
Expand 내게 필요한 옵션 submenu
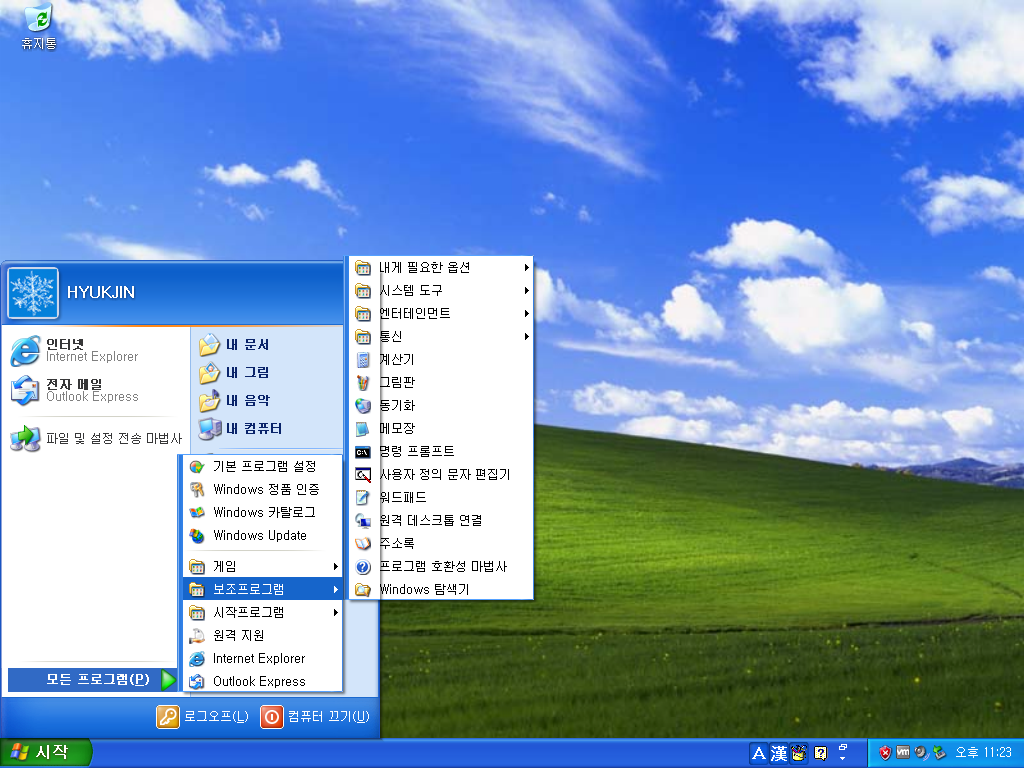click(441, 268)
